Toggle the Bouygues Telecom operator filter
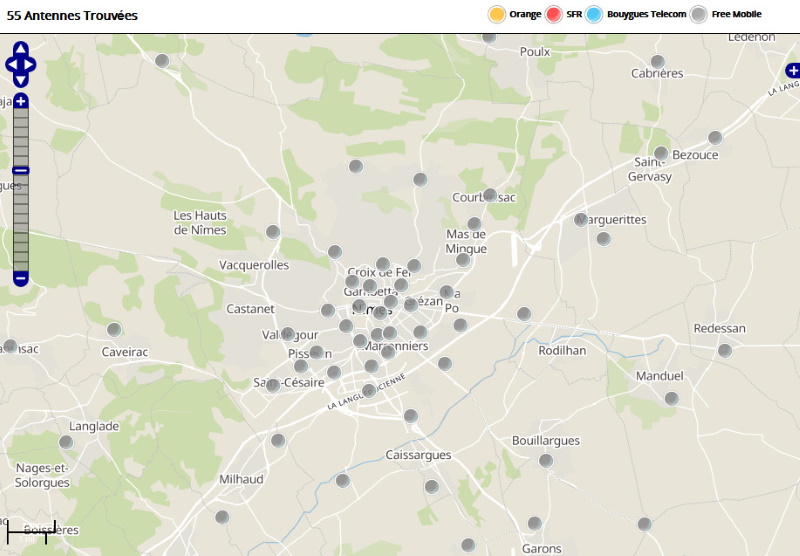The width and height of the screenshot is (800, 556). (594, 14)
